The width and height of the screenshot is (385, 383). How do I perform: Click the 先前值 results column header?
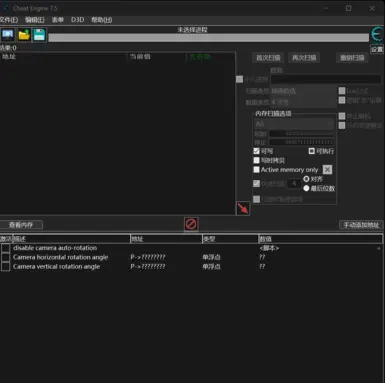point(210,56)
